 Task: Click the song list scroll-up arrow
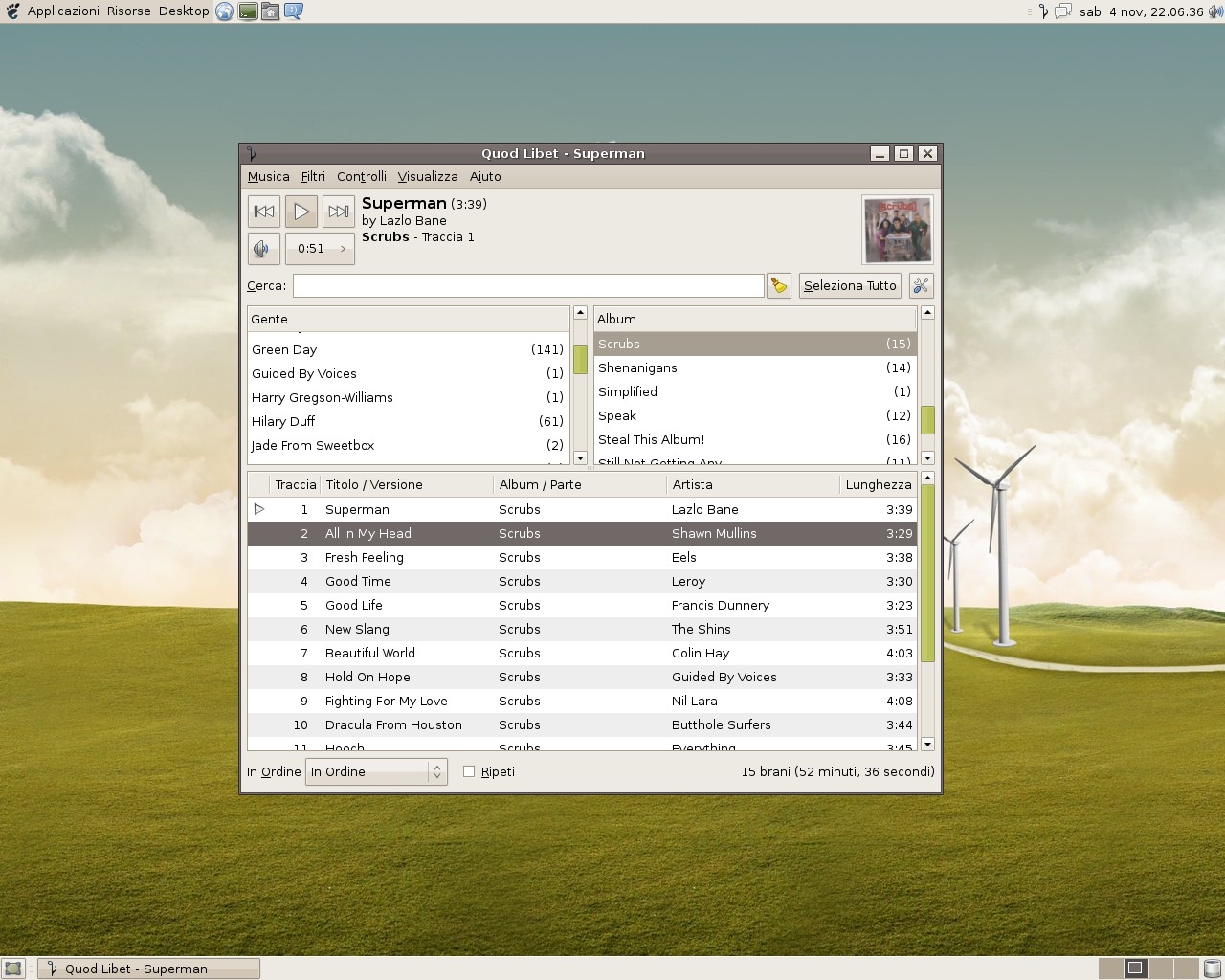click(927, 478)
